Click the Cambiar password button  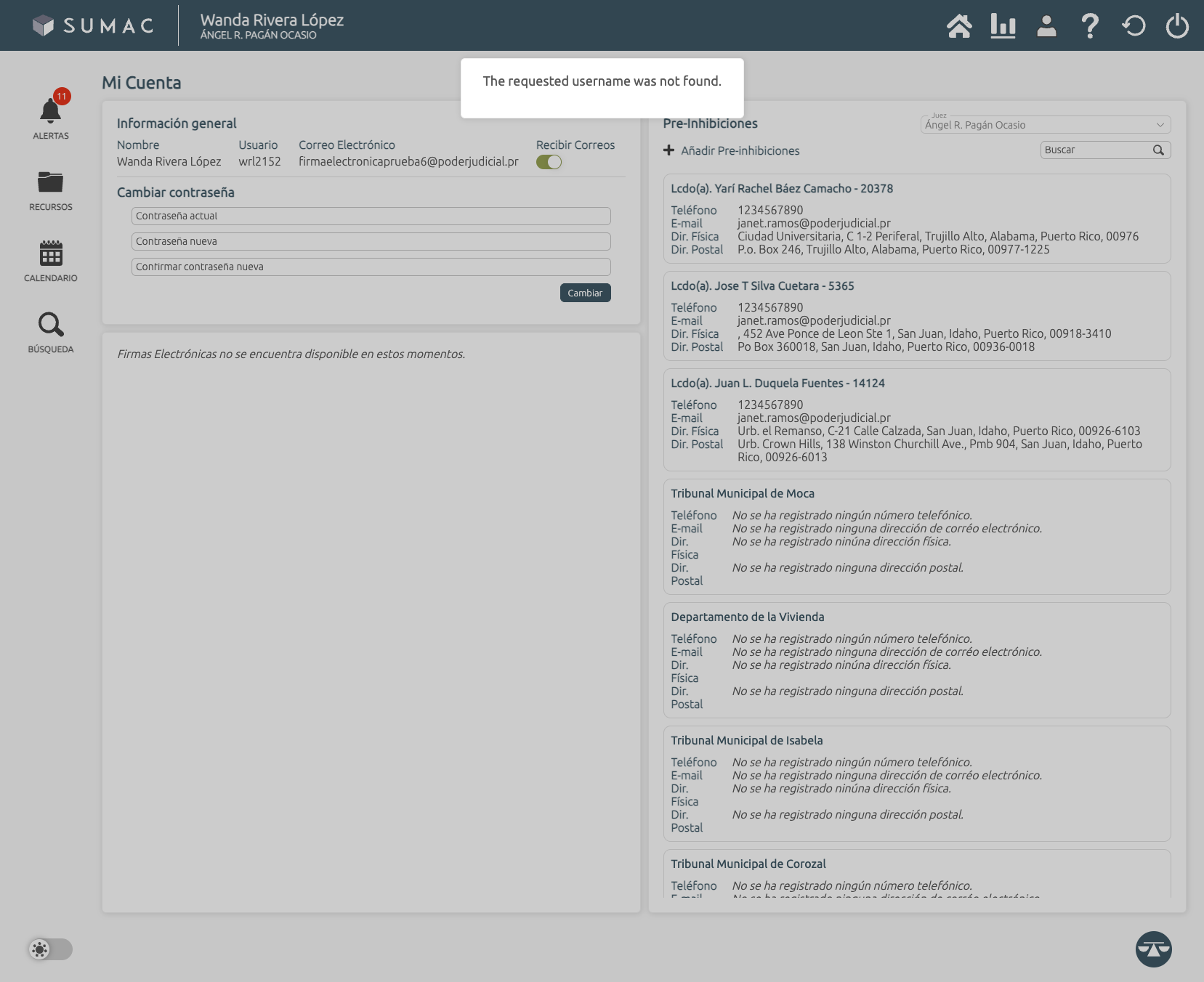click(585, 293)
